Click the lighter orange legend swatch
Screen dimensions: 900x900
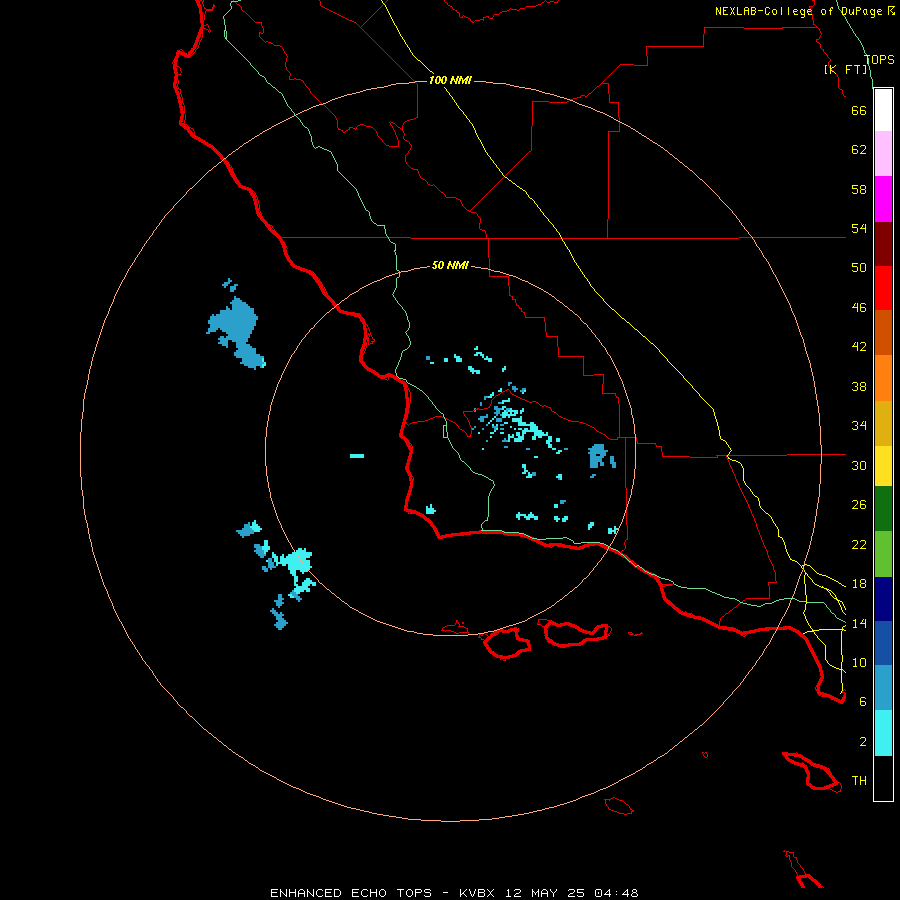click(883, 378)
